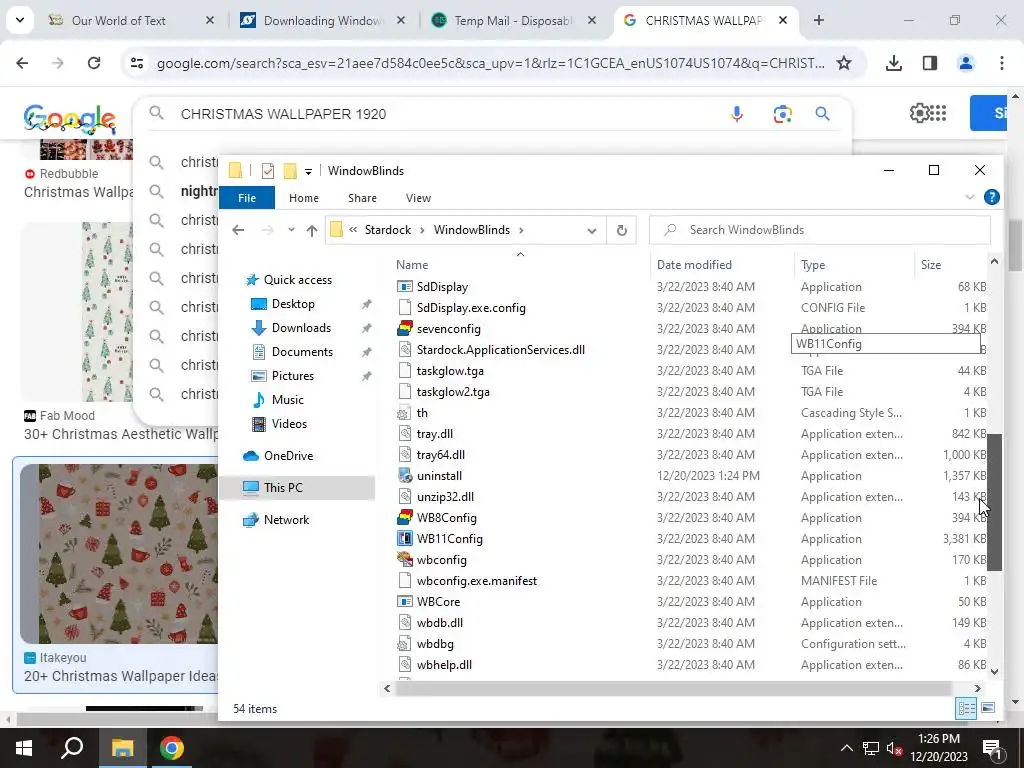Screen dimensions: 1024x768
Task: Select the wbdbg configuration file icon
Action: (x=405, y=644)
